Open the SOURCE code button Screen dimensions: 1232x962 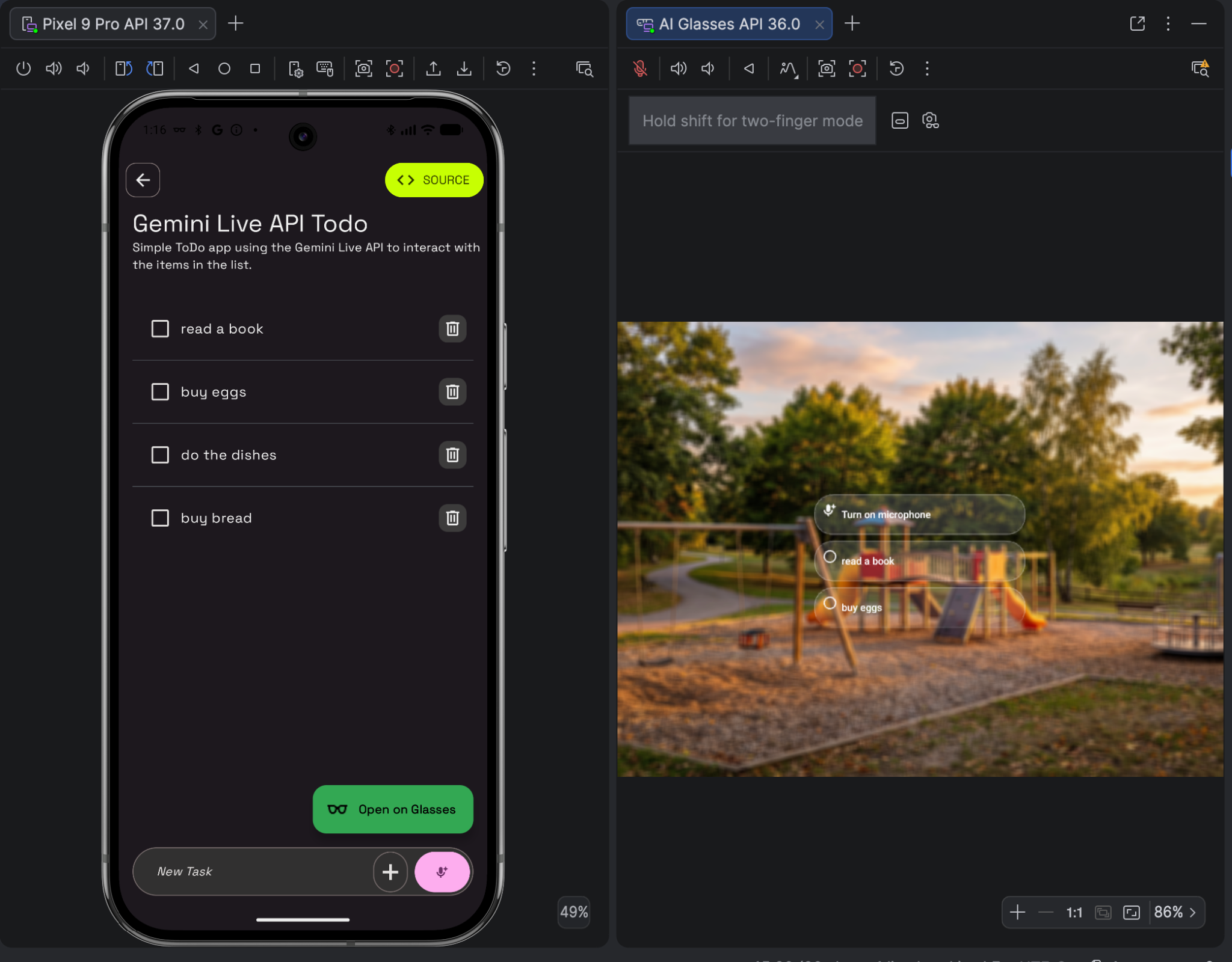tap(434, 180)
